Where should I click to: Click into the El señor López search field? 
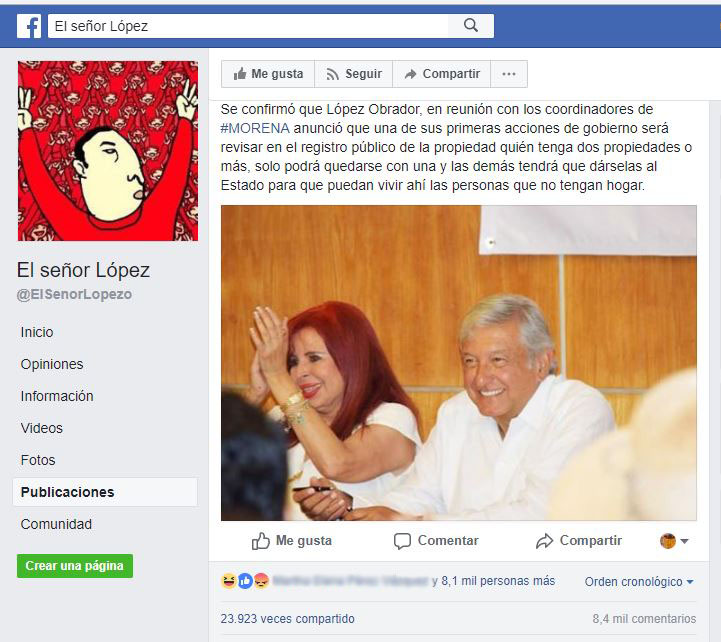click(248, 26)
